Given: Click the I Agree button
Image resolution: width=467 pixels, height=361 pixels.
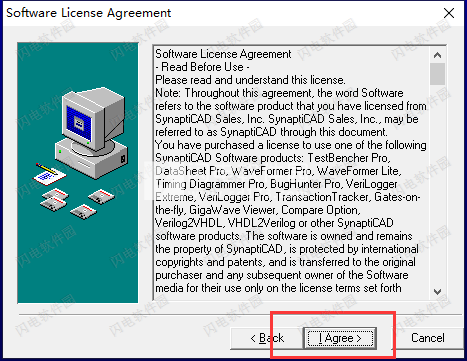Looking at the screenshot, I should (340, 338).
